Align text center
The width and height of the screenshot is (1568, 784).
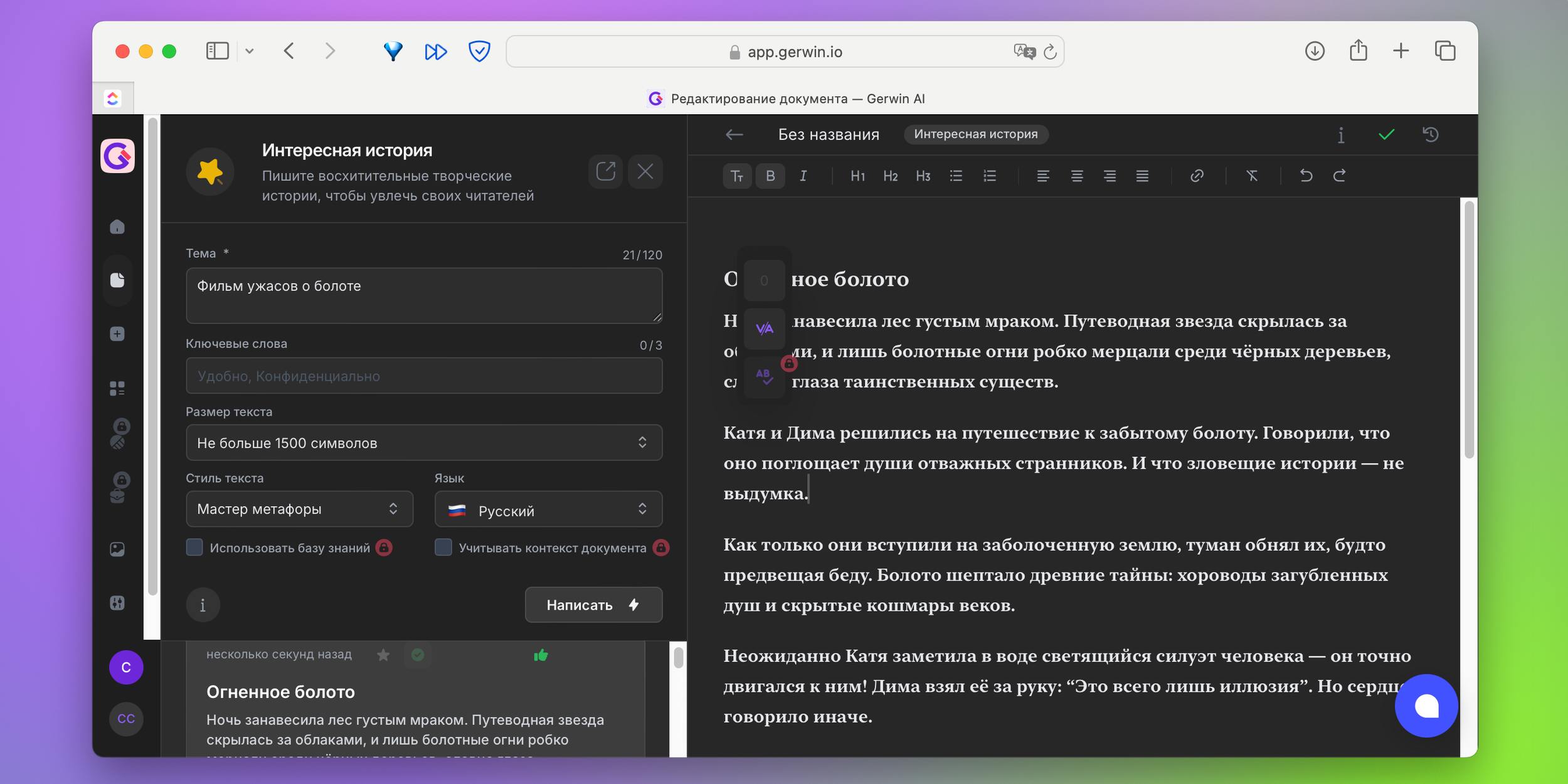pyautogui.click(x=1077, y=176)
